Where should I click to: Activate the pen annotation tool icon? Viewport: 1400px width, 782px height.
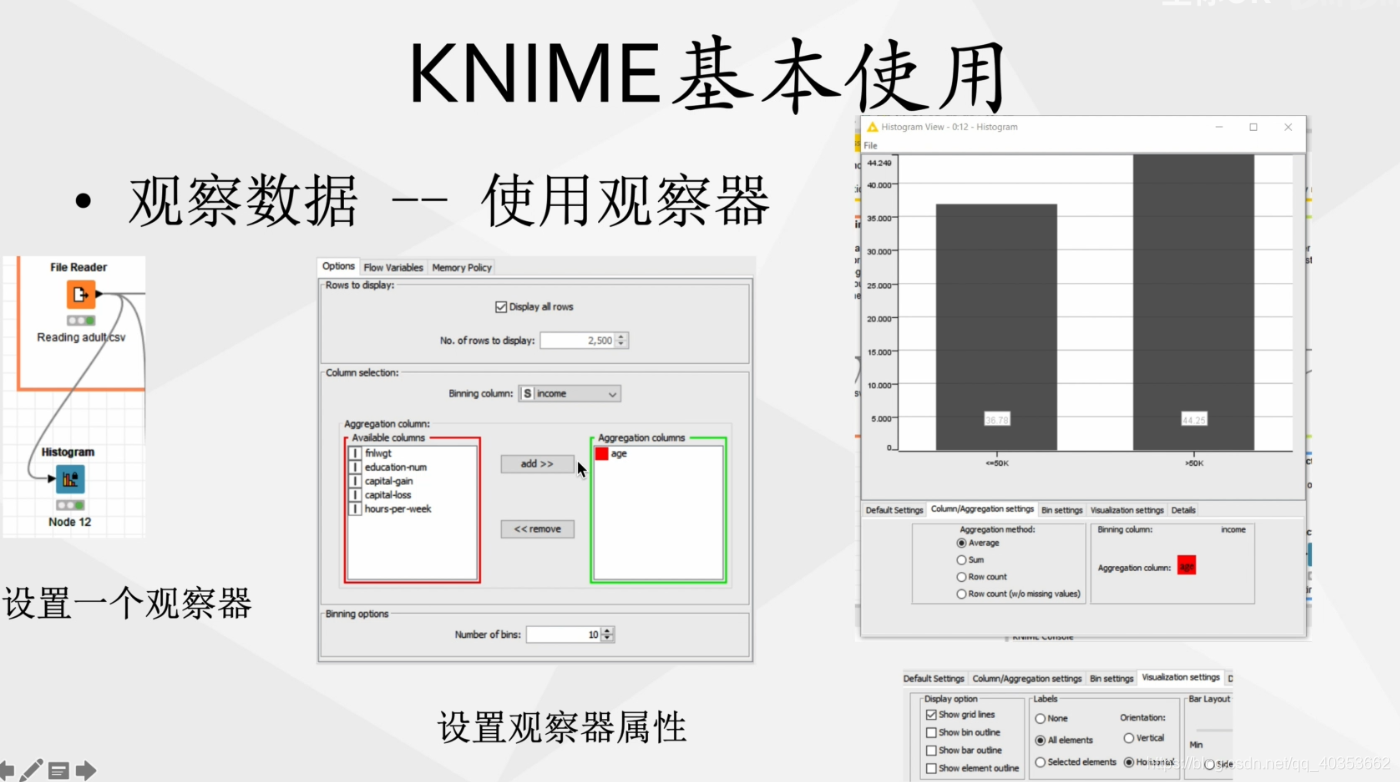32,770
